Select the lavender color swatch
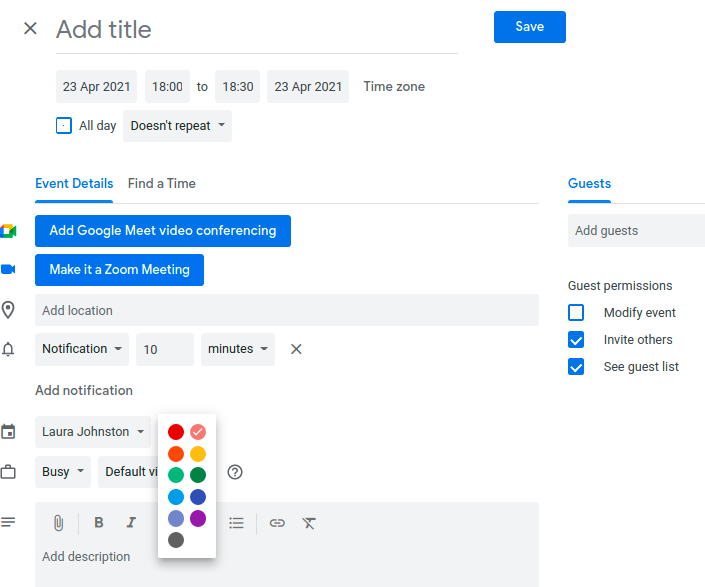The image size is (705, 587). click(x=176, y=519)
